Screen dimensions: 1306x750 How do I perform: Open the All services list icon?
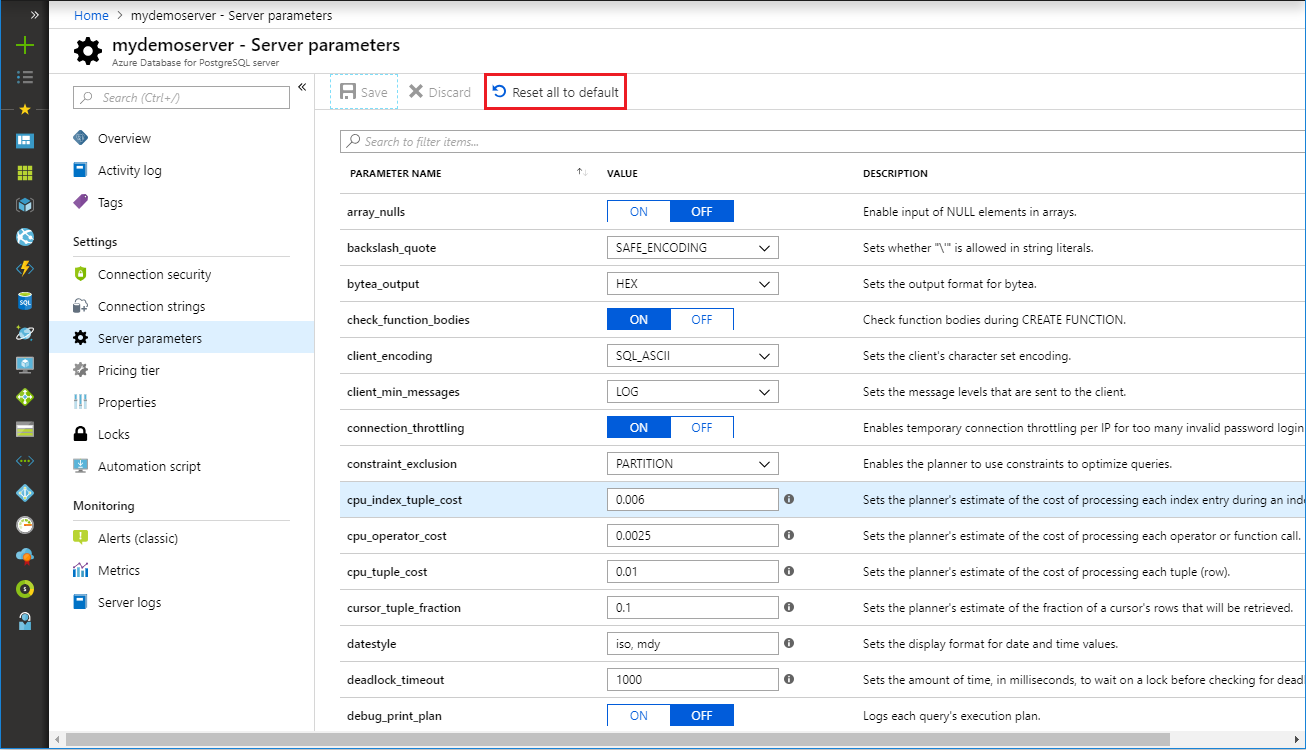tap(25, 77)
